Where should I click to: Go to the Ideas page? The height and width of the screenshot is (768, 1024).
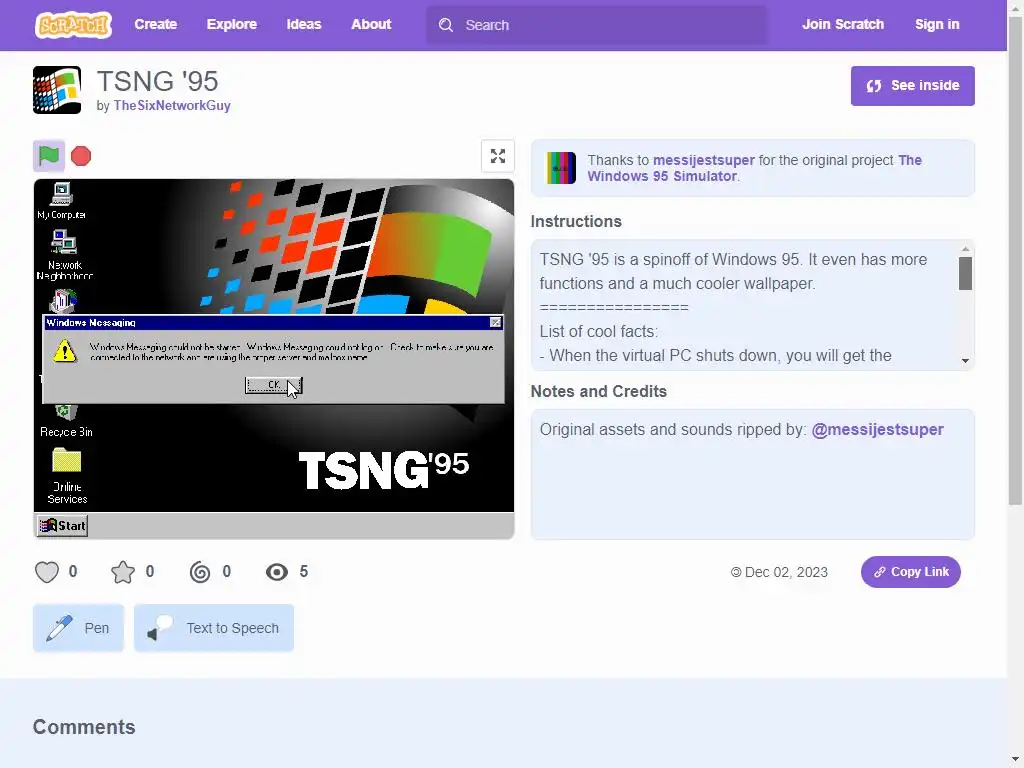[x=304, y=24]
